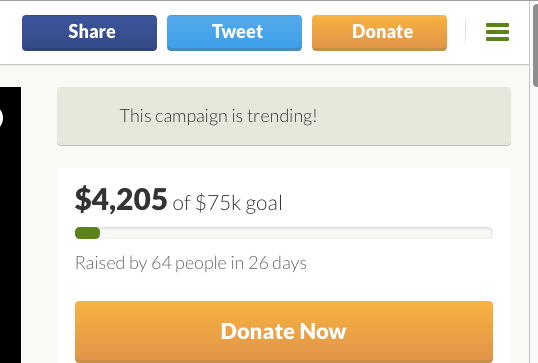Screen dimensions: 538x363
Task: Click the orange Donate button in header
Action: tap(379, 33)
